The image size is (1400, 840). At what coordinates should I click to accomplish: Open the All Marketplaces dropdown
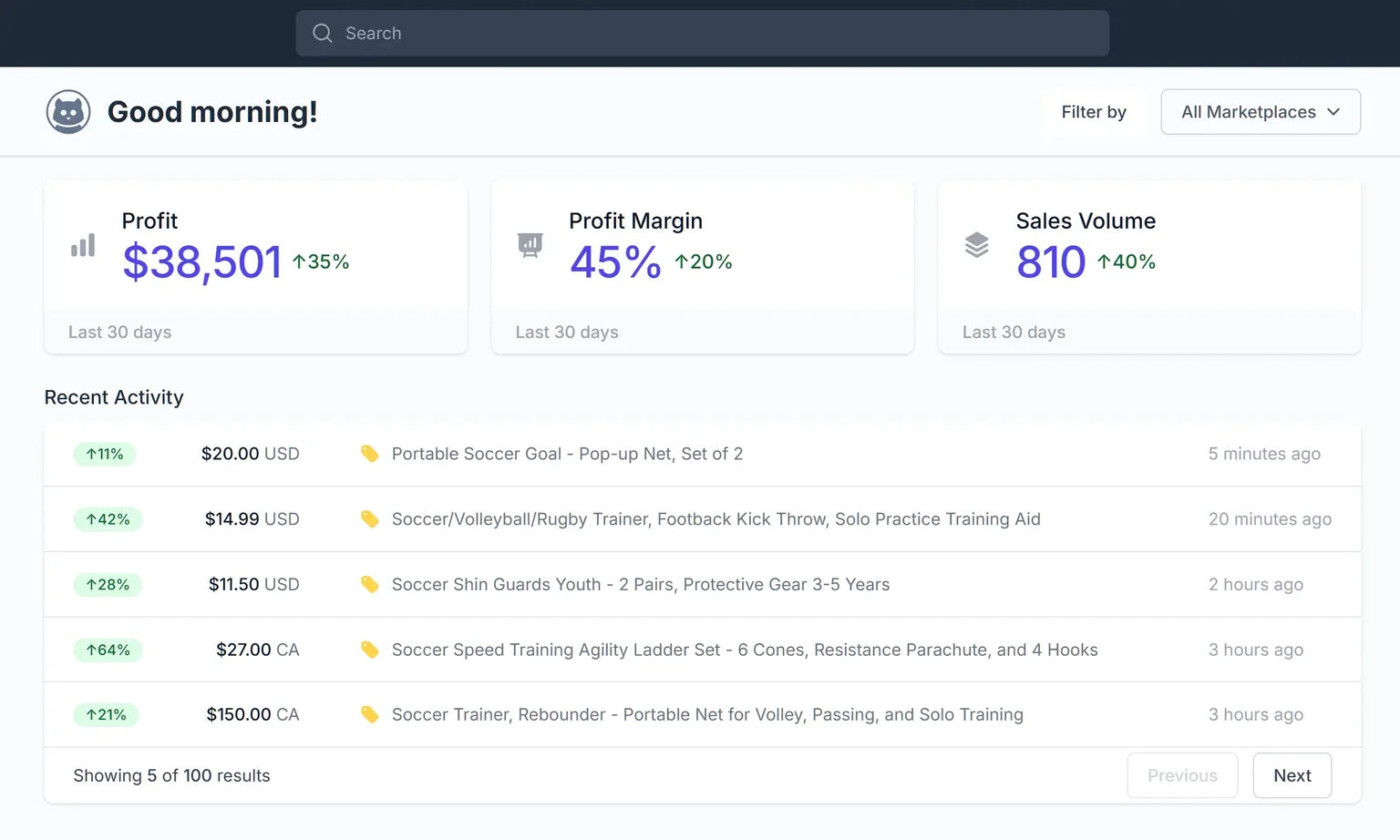pos(1261,112)
